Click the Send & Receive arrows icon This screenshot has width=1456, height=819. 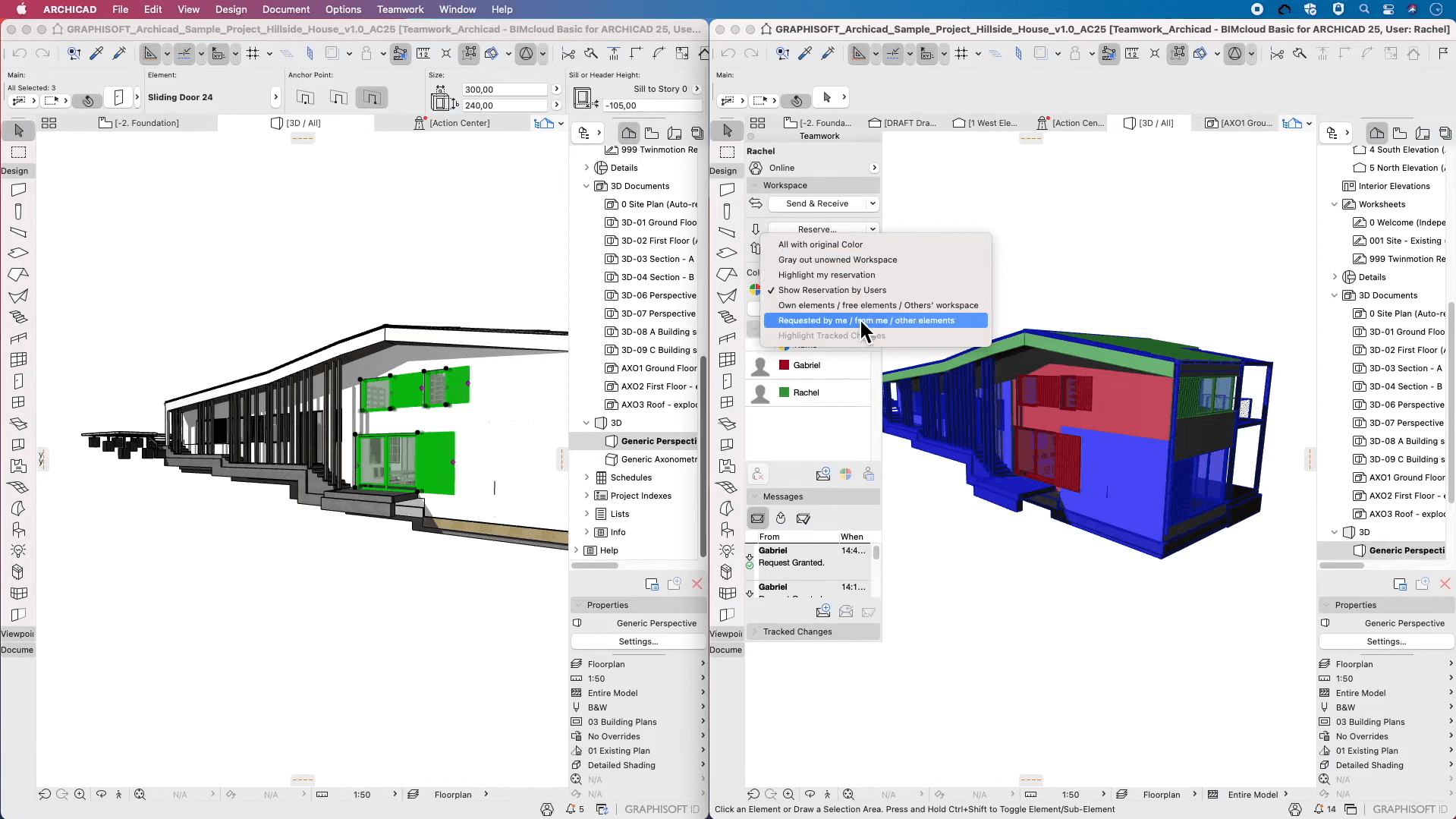coord(756,203)
